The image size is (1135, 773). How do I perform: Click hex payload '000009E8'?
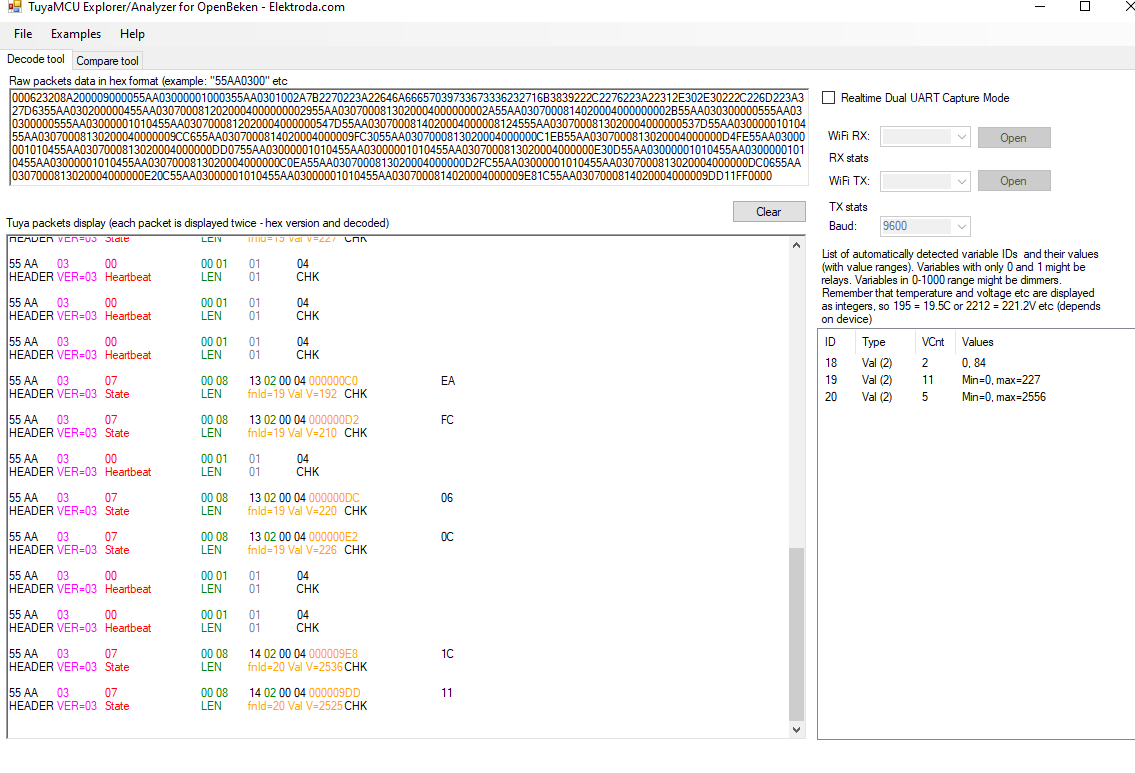pyautogui.click(x=333, y=654)
